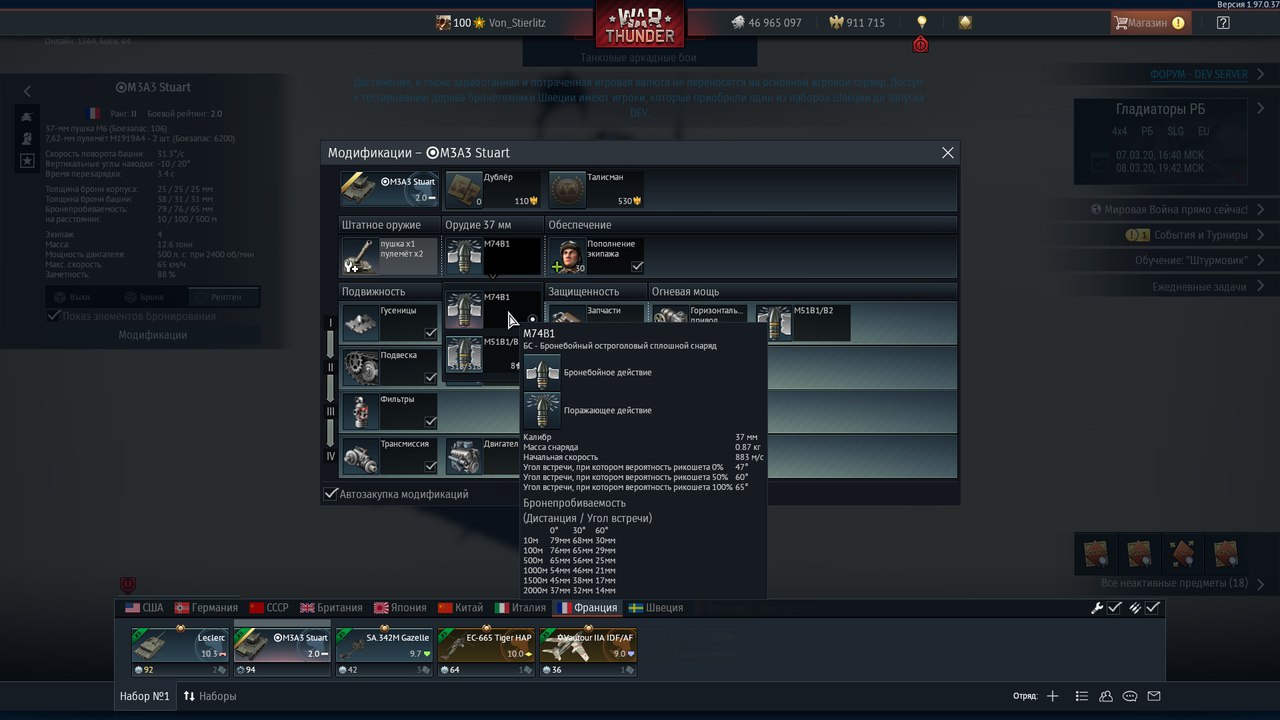The height and width of the screenshot is (720, 1280).
Task: Click the Модификации button in vehicle info panel
Action: [153, 335]
